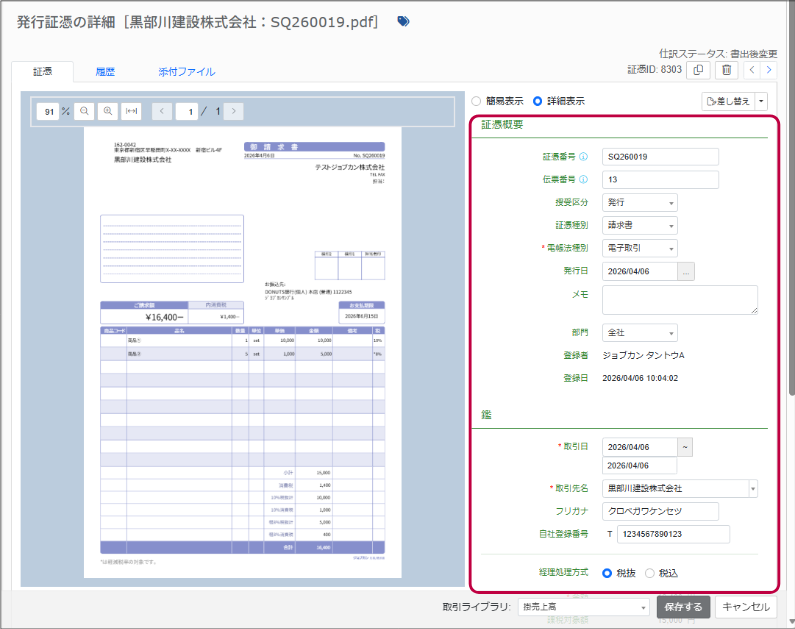Image resolution: width=795 pixels, height=629 pixels.
Task: Go to next PDF page
Action: pos(233,112)
